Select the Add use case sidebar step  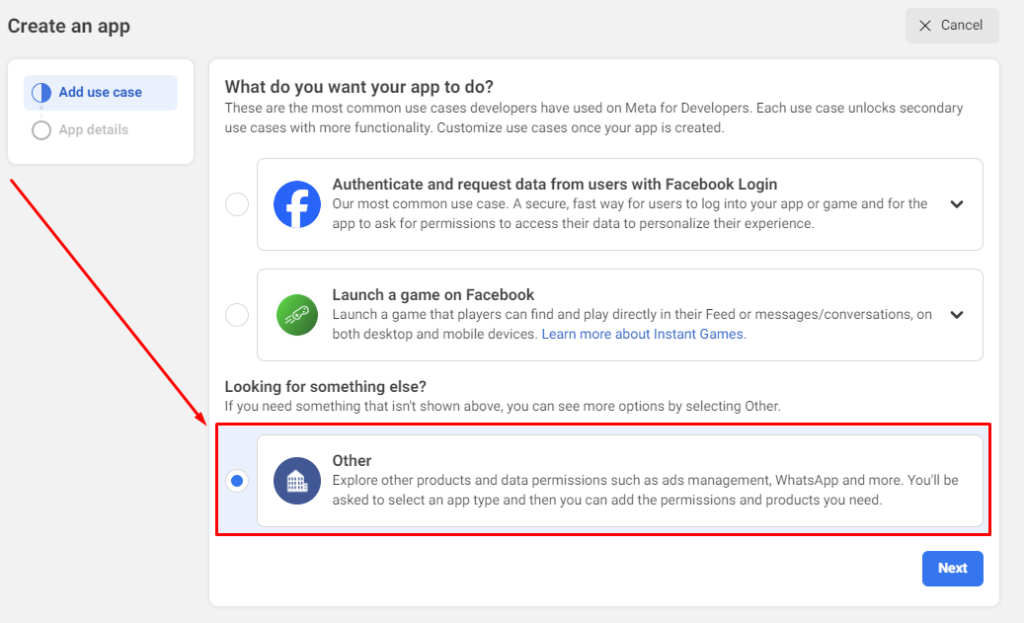click(100, 92)
